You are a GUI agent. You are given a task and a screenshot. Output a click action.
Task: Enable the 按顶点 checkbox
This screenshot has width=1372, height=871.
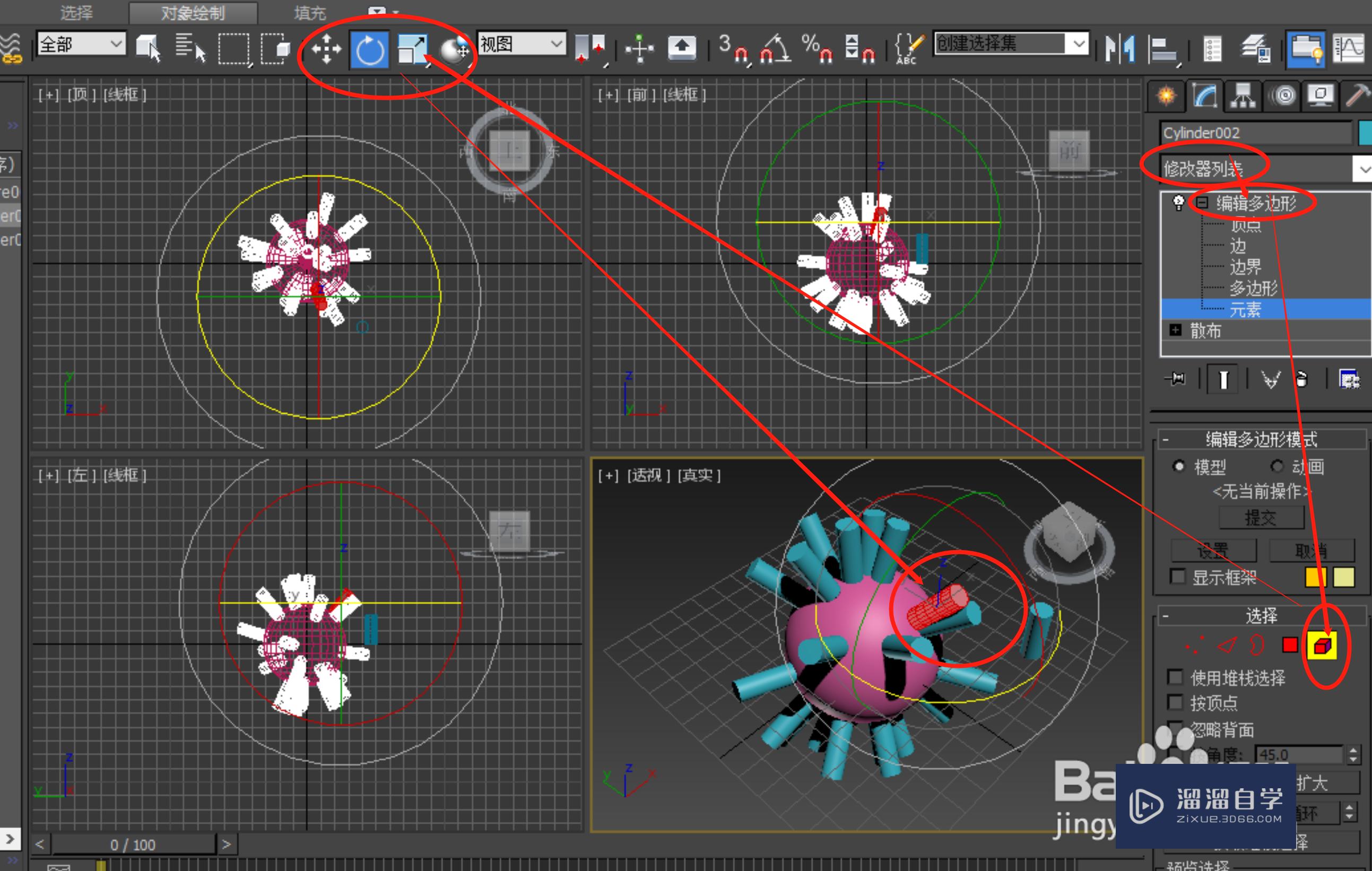pos(1175,702)
